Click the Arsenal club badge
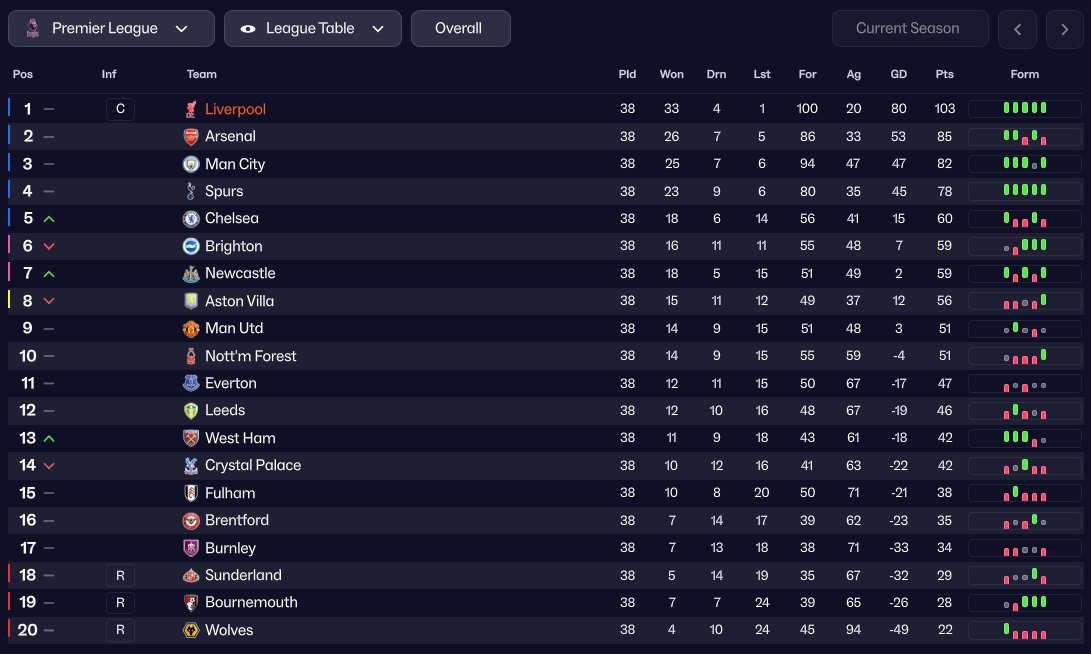Image resolution: width=1091 pixels, height=654 pixels. tap(191, 136)
